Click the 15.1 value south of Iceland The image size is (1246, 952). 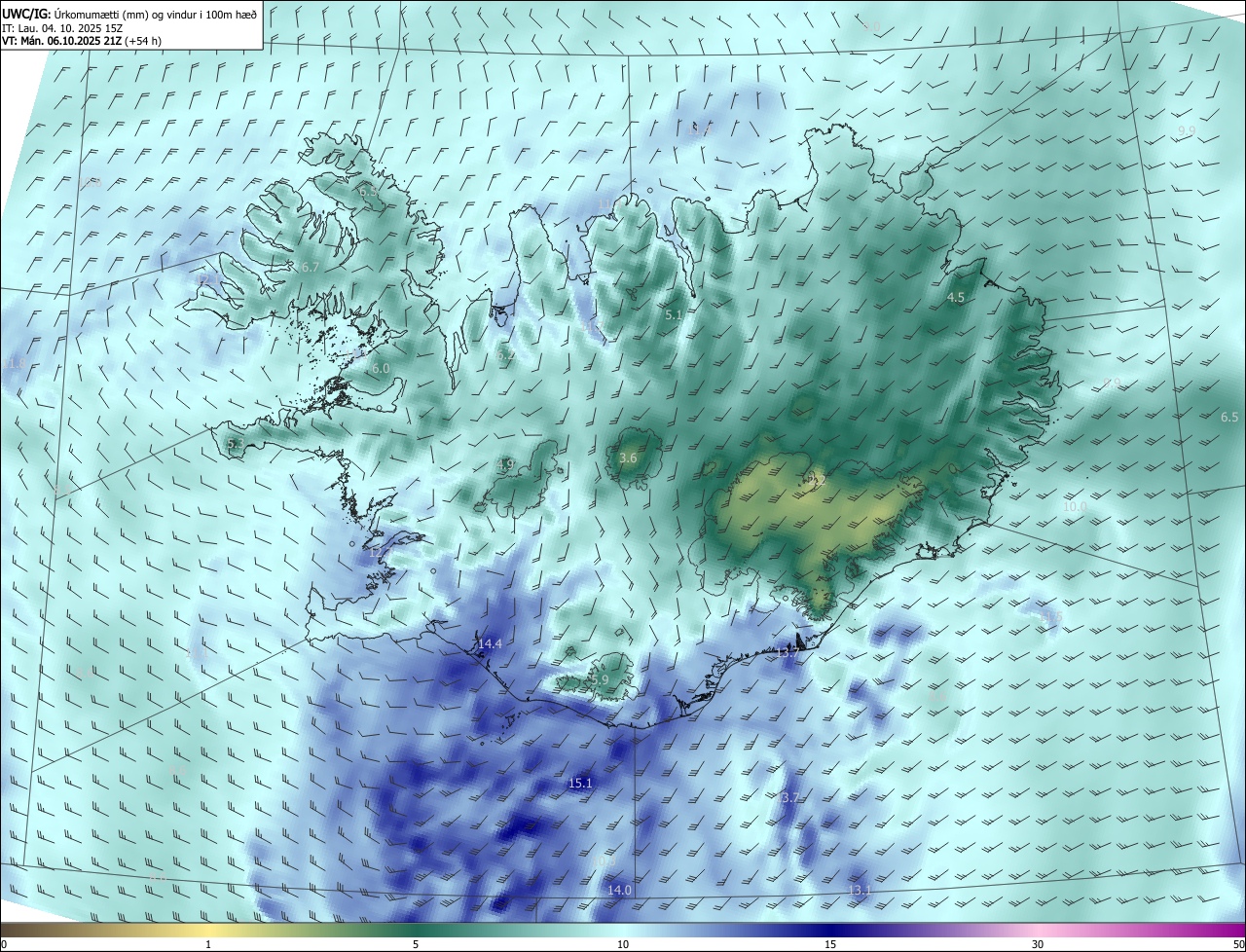tap(580, 784)
